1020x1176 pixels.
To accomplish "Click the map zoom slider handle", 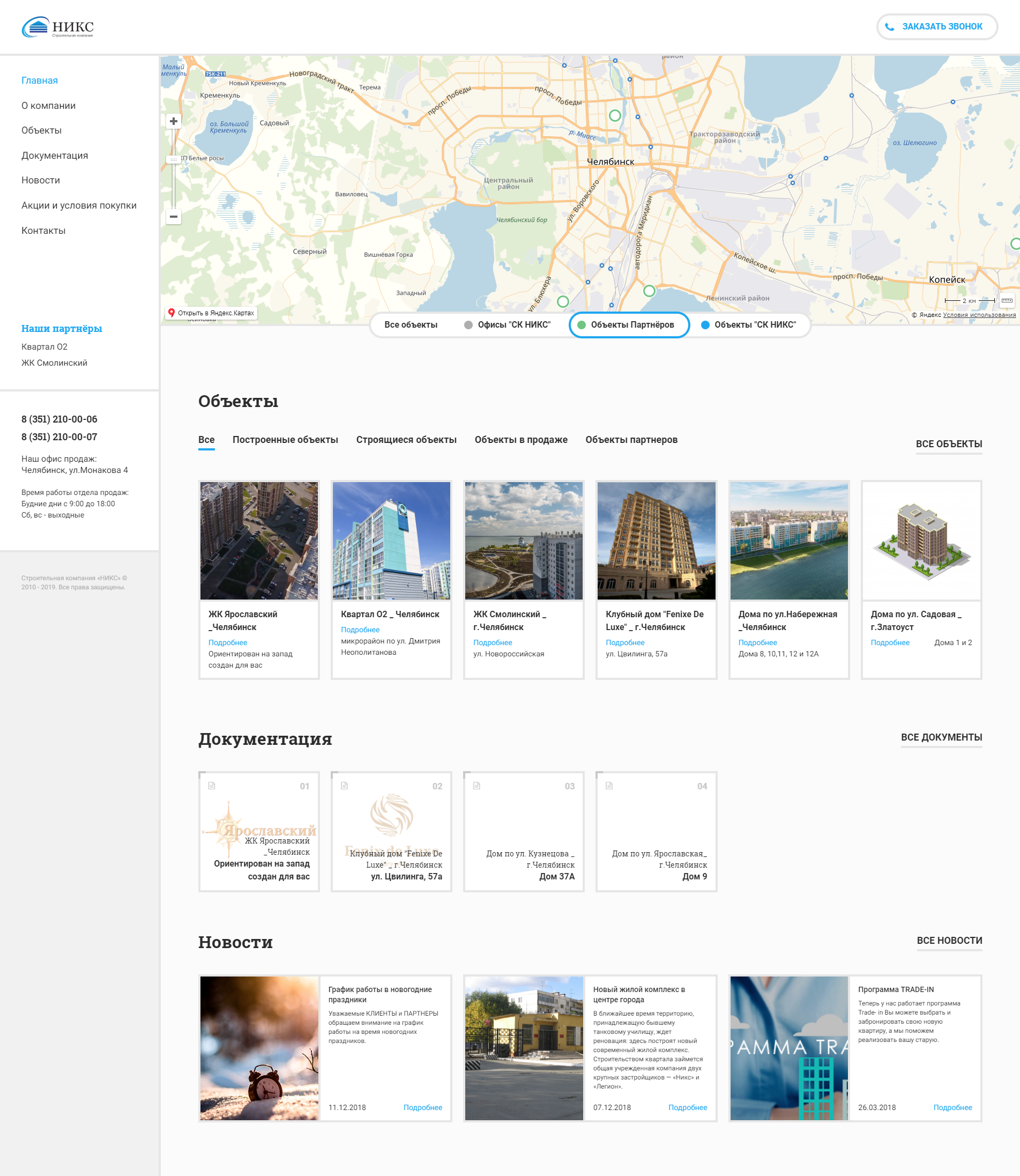I will (174, 159).
